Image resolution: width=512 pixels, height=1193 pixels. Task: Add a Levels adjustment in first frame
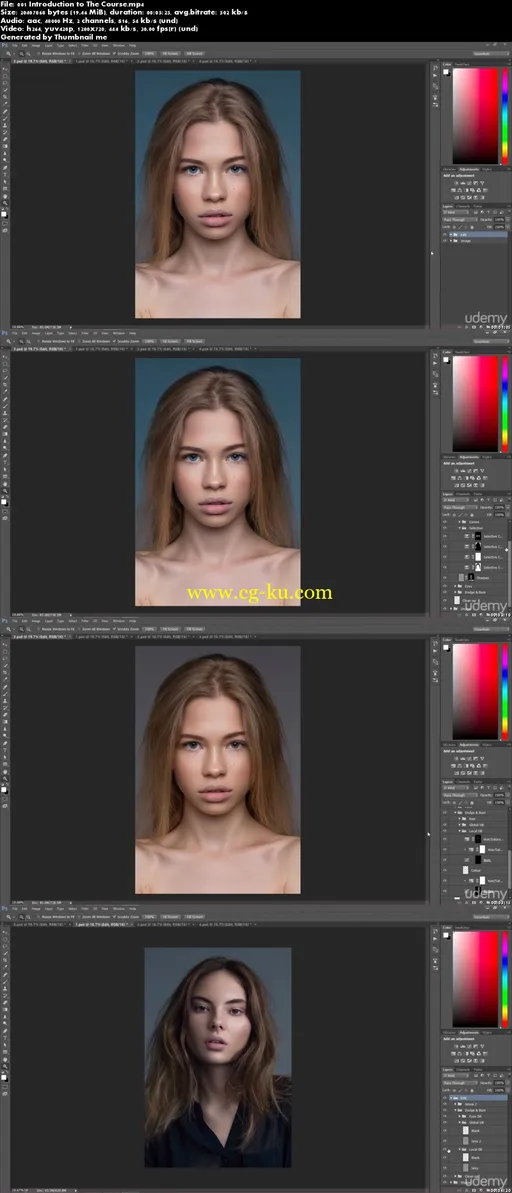pyautogui.click(x=463, y=183)
